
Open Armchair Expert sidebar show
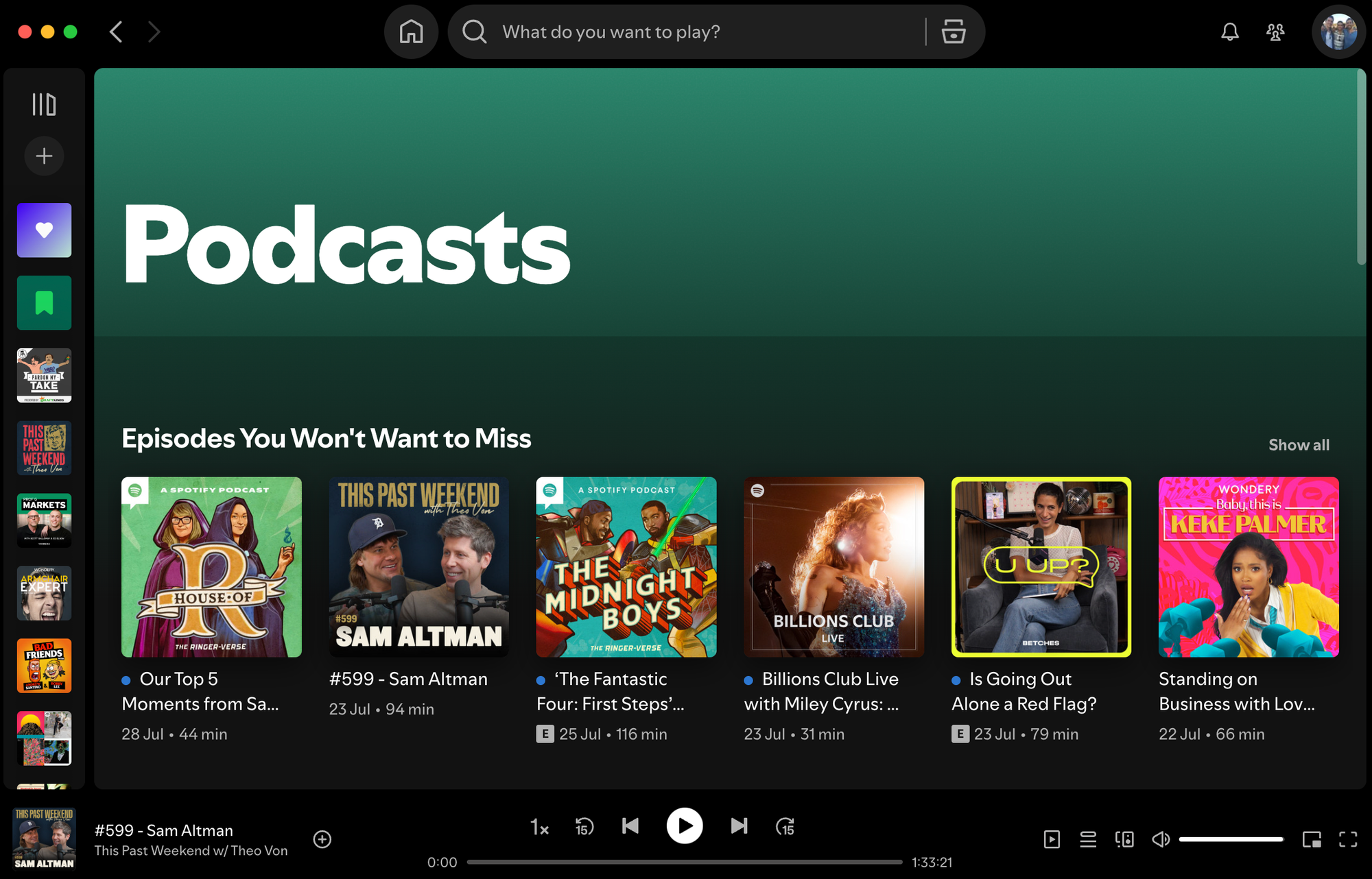point(44,594)
